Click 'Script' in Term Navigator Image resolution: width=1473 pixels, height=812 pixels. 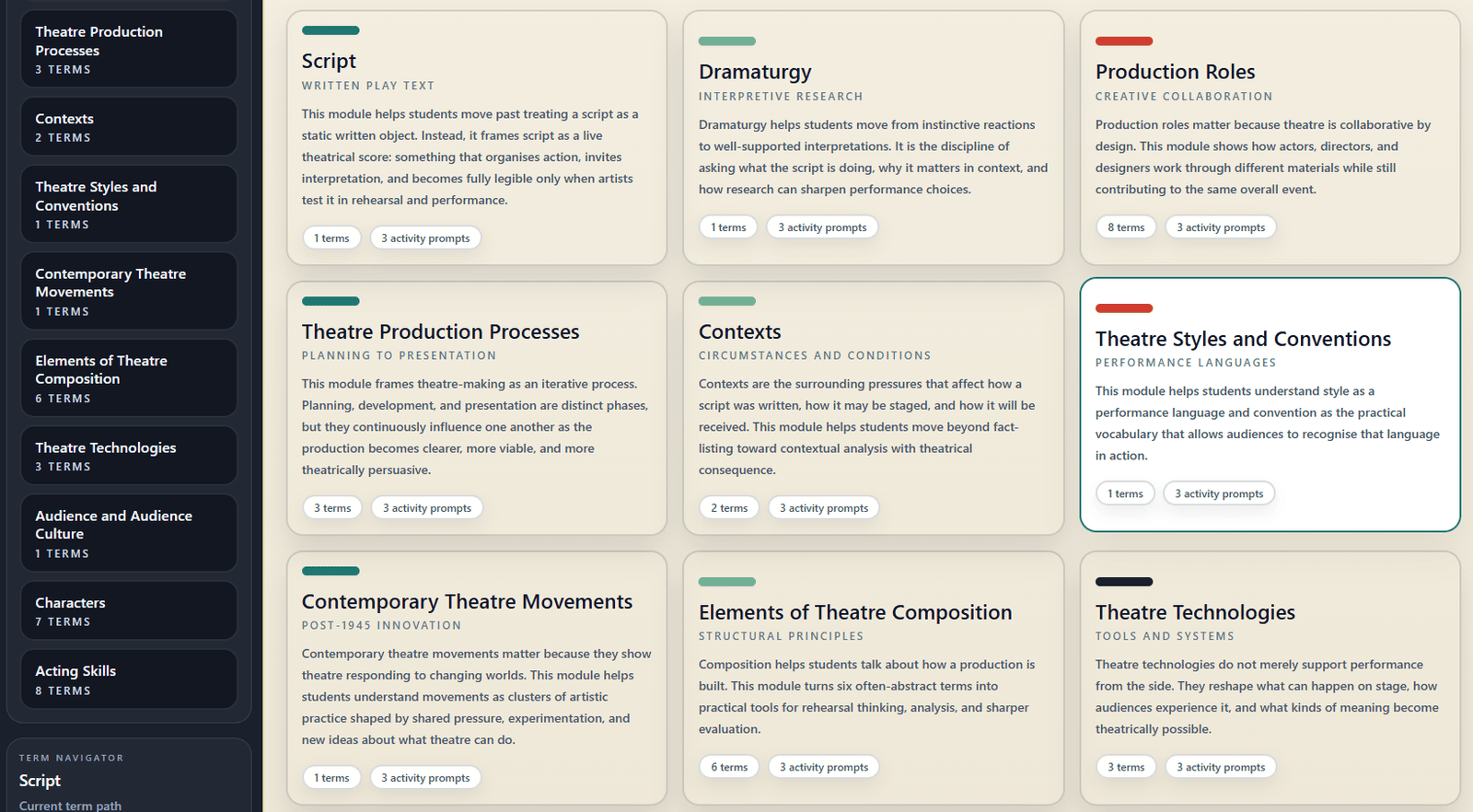tap(40, 781)
